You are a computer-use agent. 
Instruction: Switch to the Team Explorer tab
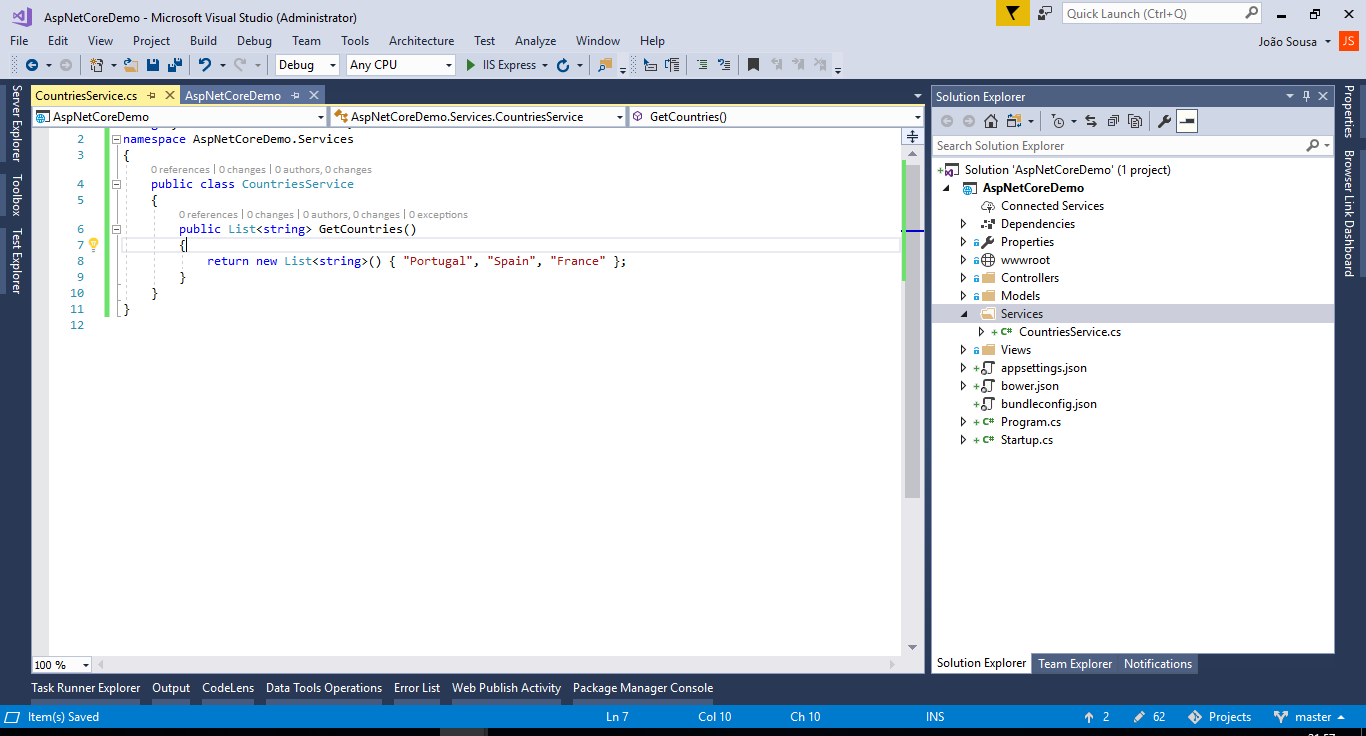tap(1075, 664)
